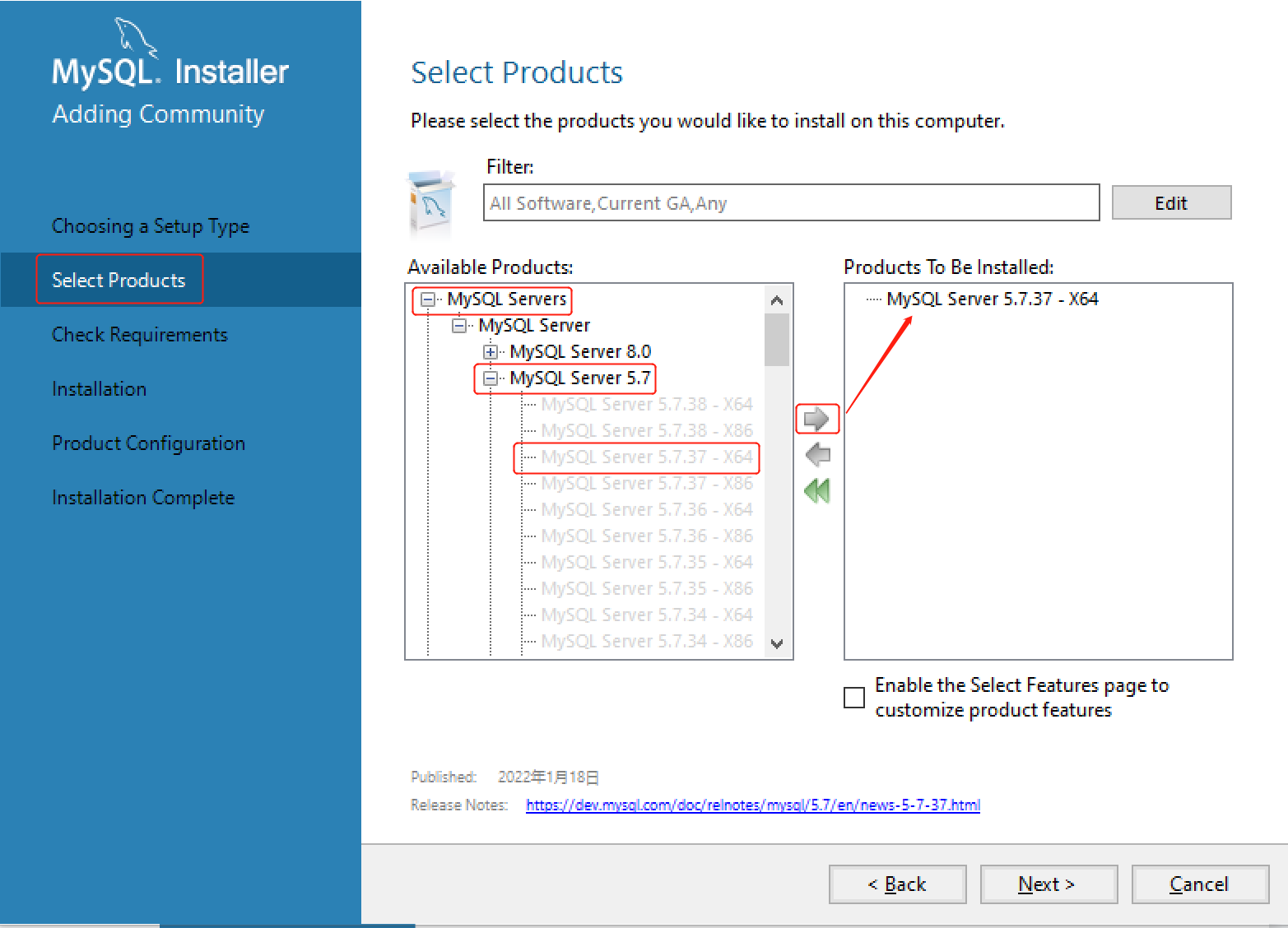The width and height of the screenshot is (1288, 928).
Task: Click the Next button
Action: click(x=1047, y=884)
